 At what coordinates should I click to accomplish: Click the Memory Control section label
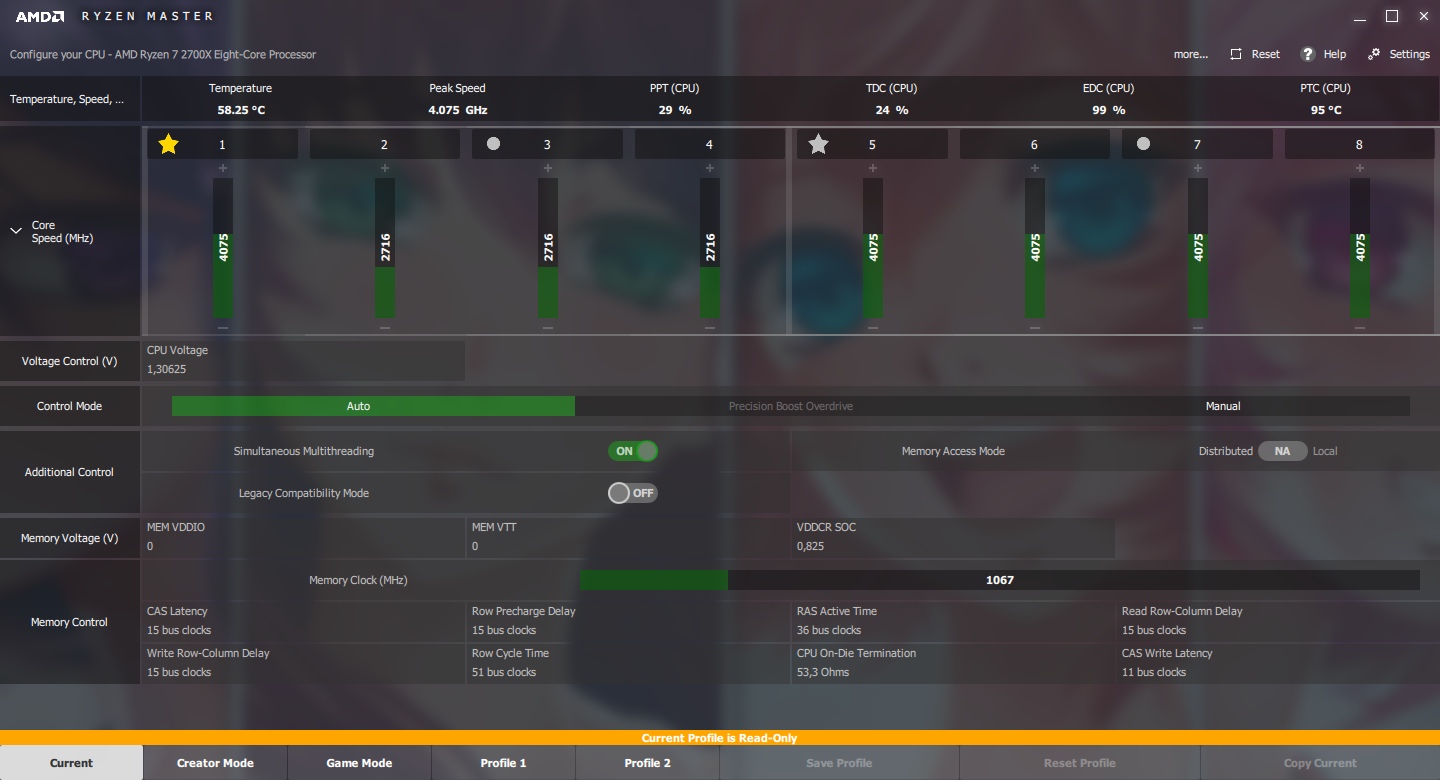coord(69,622)
